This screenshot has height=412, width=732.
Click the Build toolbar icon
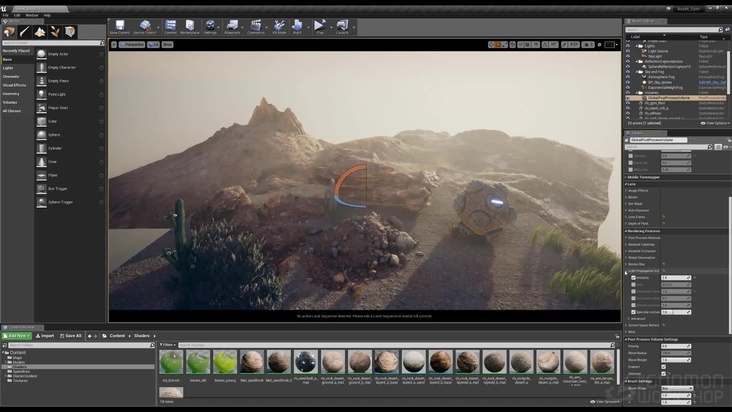297,26
